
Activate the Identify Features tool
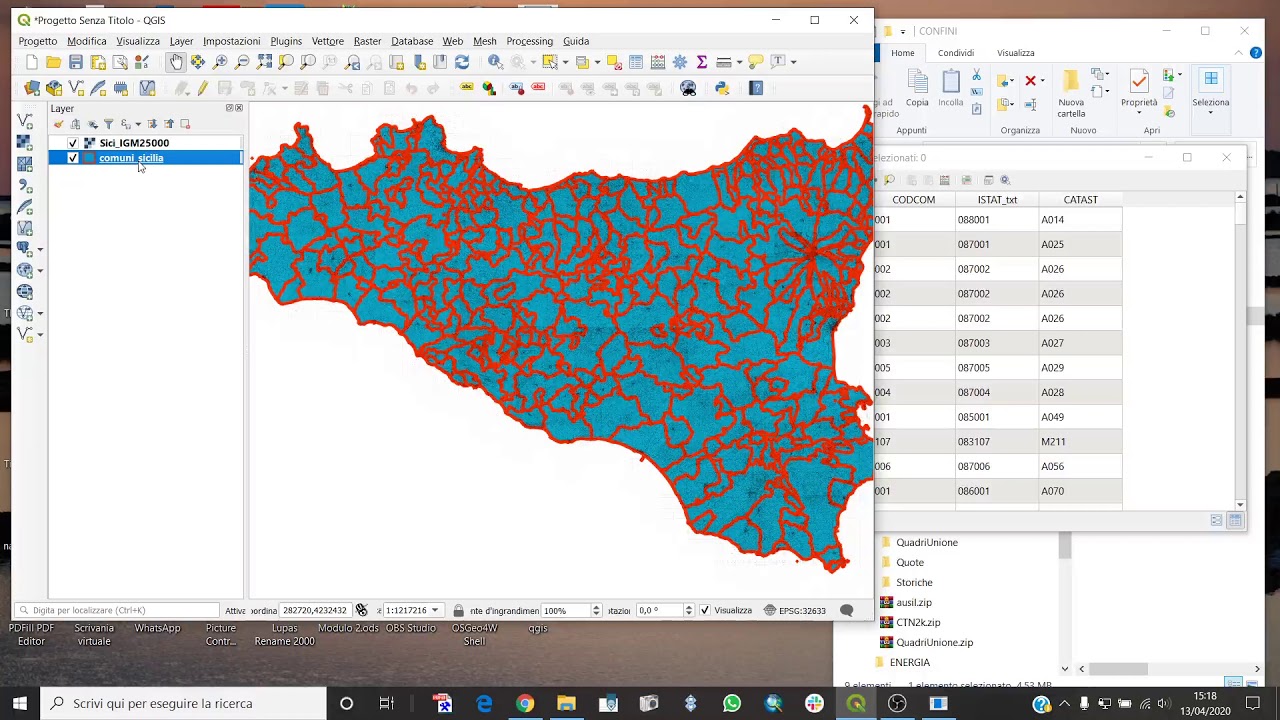pos(495,62)
